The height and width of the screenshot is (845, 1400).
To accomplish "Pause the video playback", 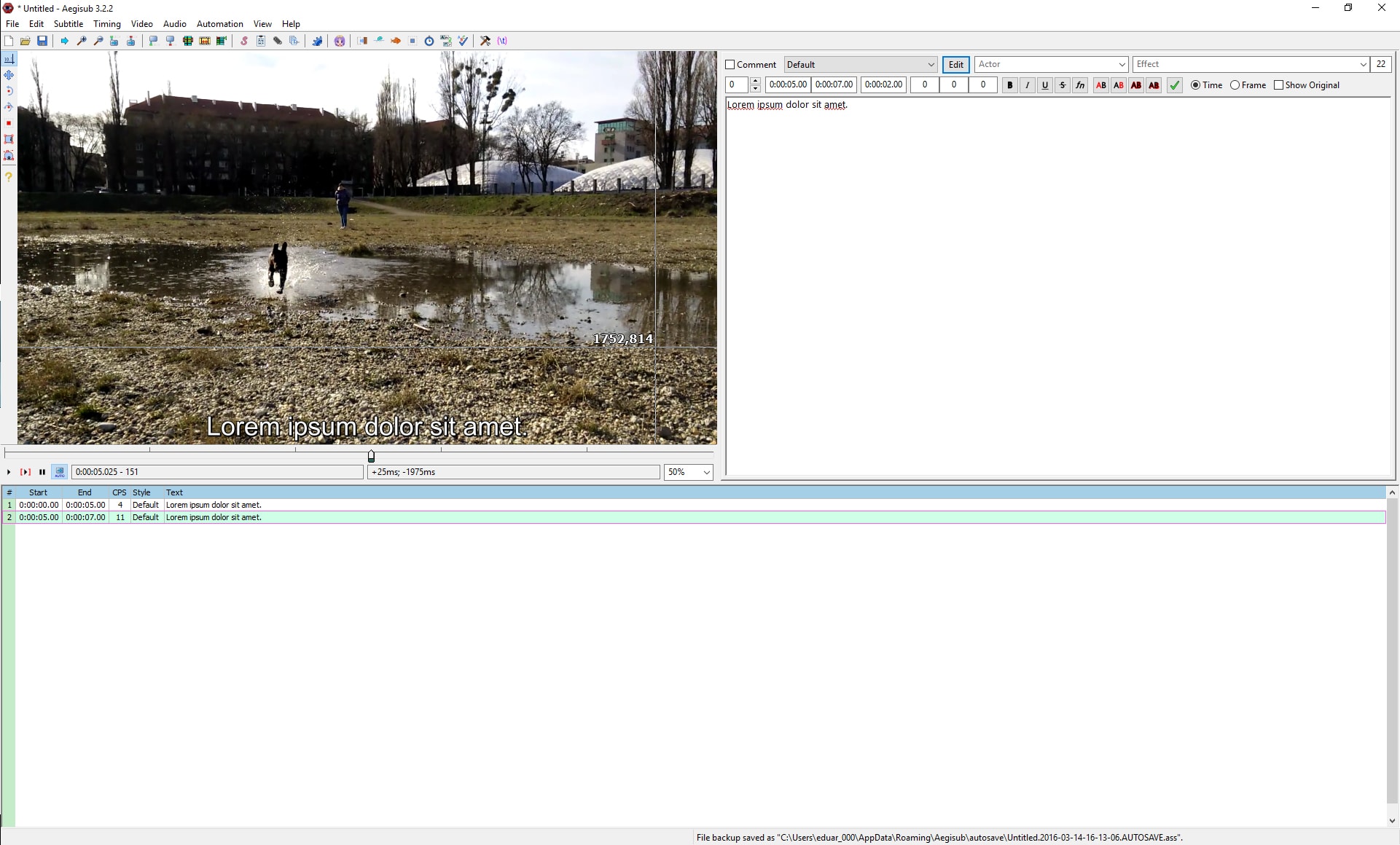I will pyautogui.click(x=42, y=472).
